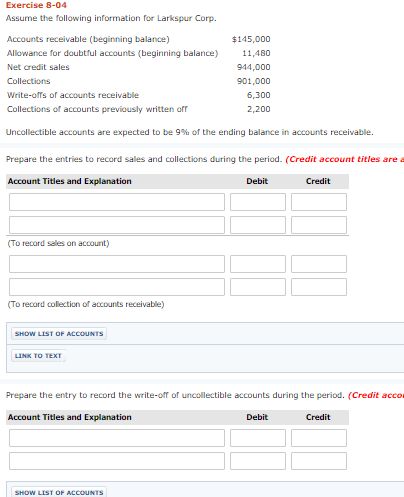Open the Link to Text button
The image size is (404, 497).
38,356
